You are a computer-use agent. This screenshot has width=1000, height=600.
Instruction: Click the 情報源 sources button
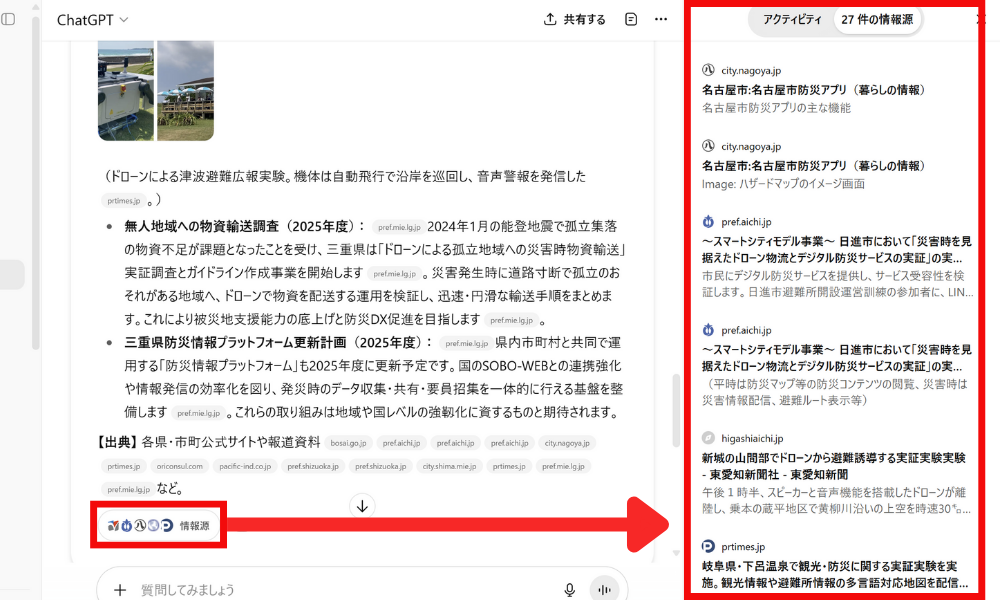(159, 525)
